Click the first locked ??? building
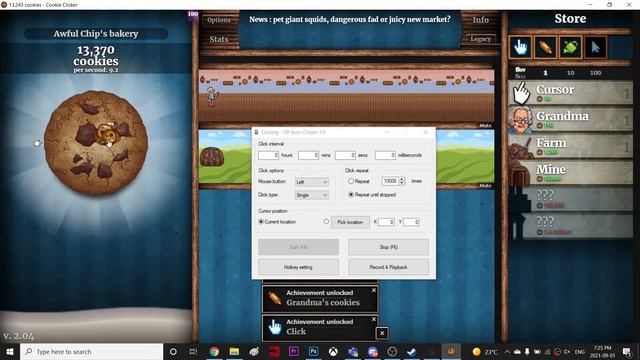 coord(571,199)
